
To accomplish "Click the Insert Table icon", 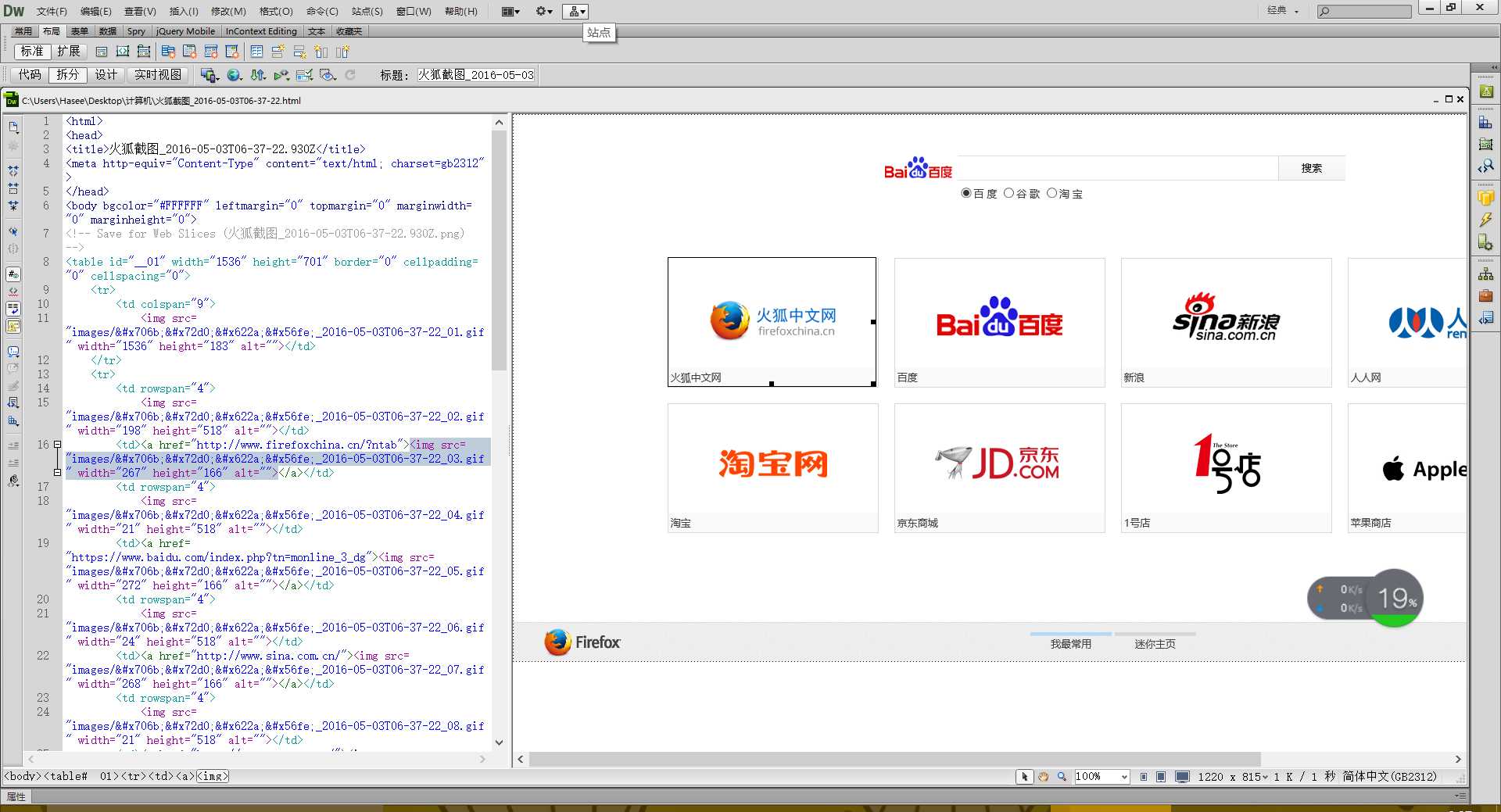I will [256, 52].
